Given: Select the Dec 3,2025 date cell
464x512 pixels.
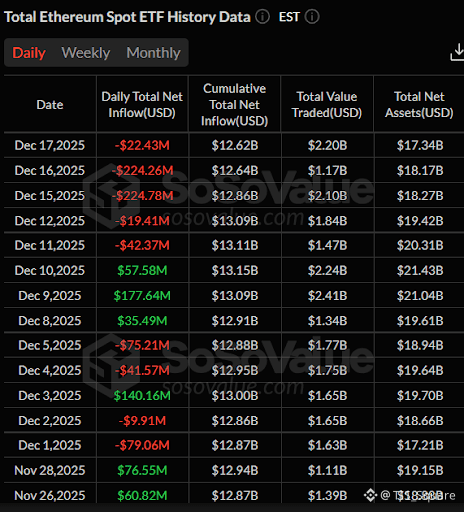Looking at the screenshot, I should pyautogui.click(x=50, y=396).
